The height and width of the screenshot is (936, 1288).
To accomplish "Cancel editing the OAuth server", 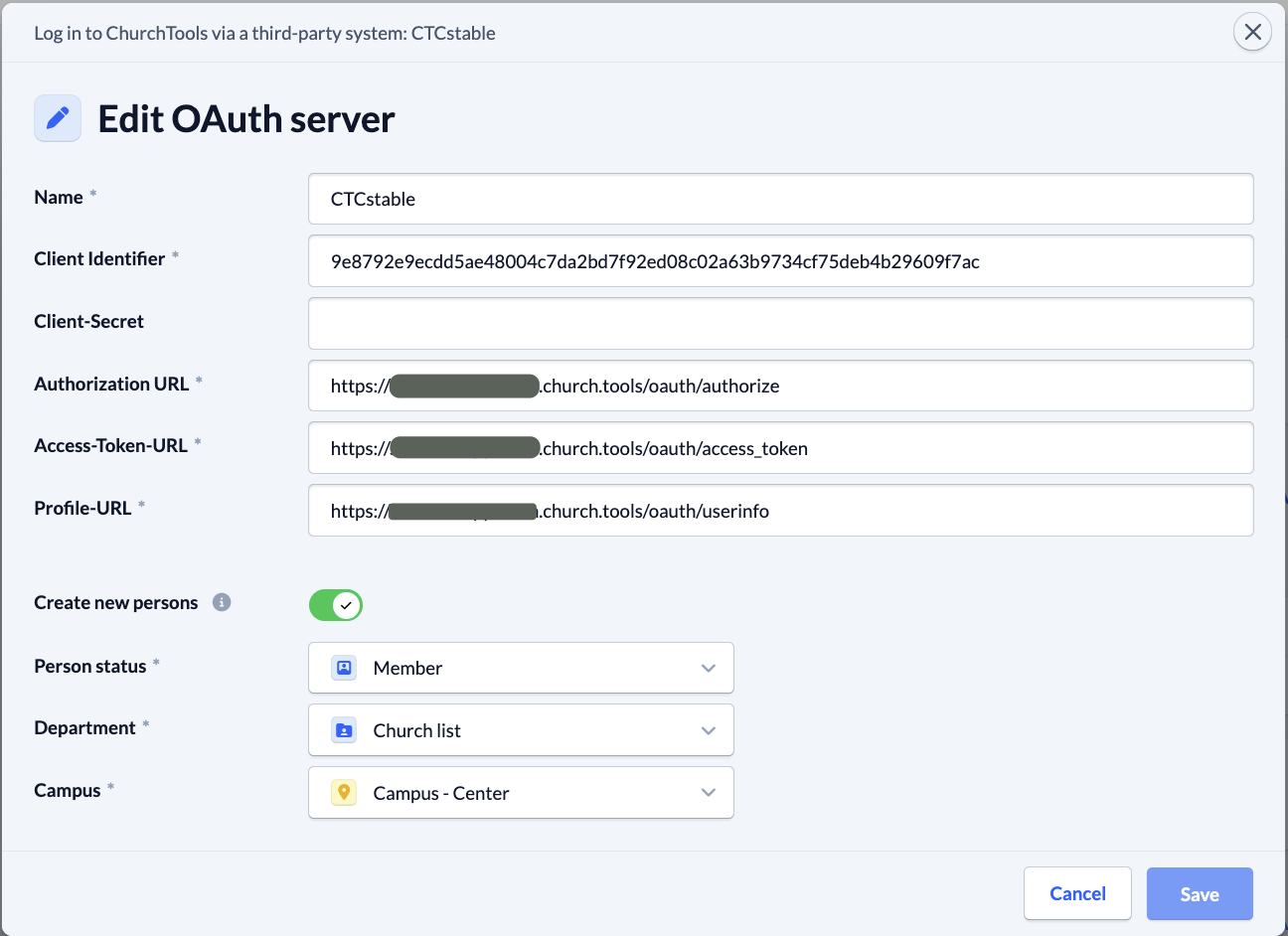I will pos(1077,893).
